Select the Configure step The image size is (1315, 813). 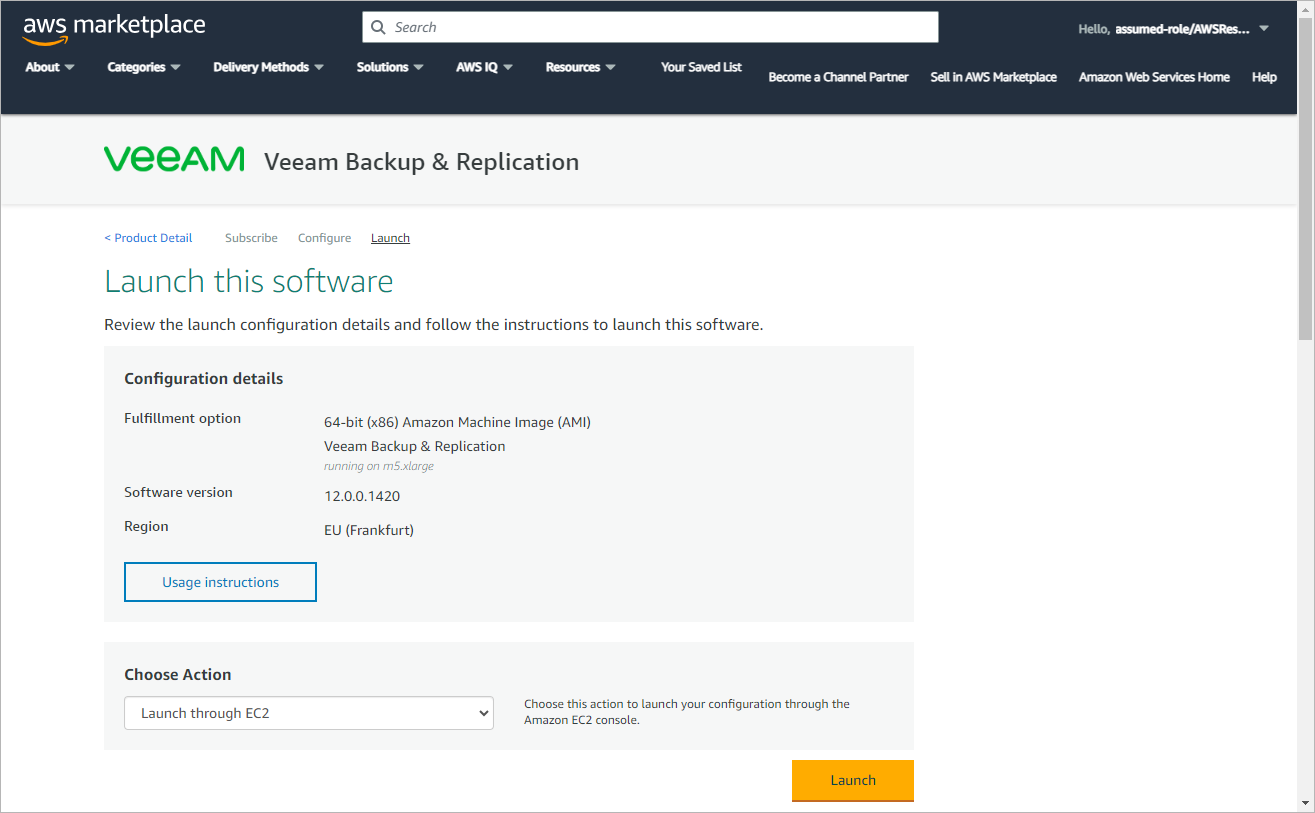[x=324, y=238]
